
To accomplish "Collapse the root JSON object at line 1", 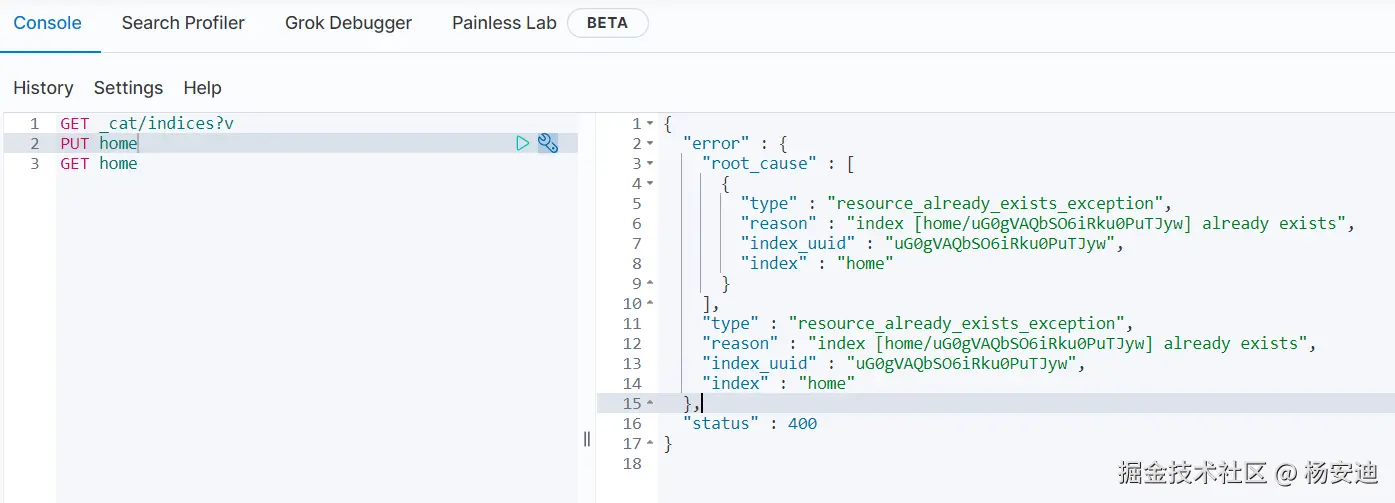I will tap(650, 124).
